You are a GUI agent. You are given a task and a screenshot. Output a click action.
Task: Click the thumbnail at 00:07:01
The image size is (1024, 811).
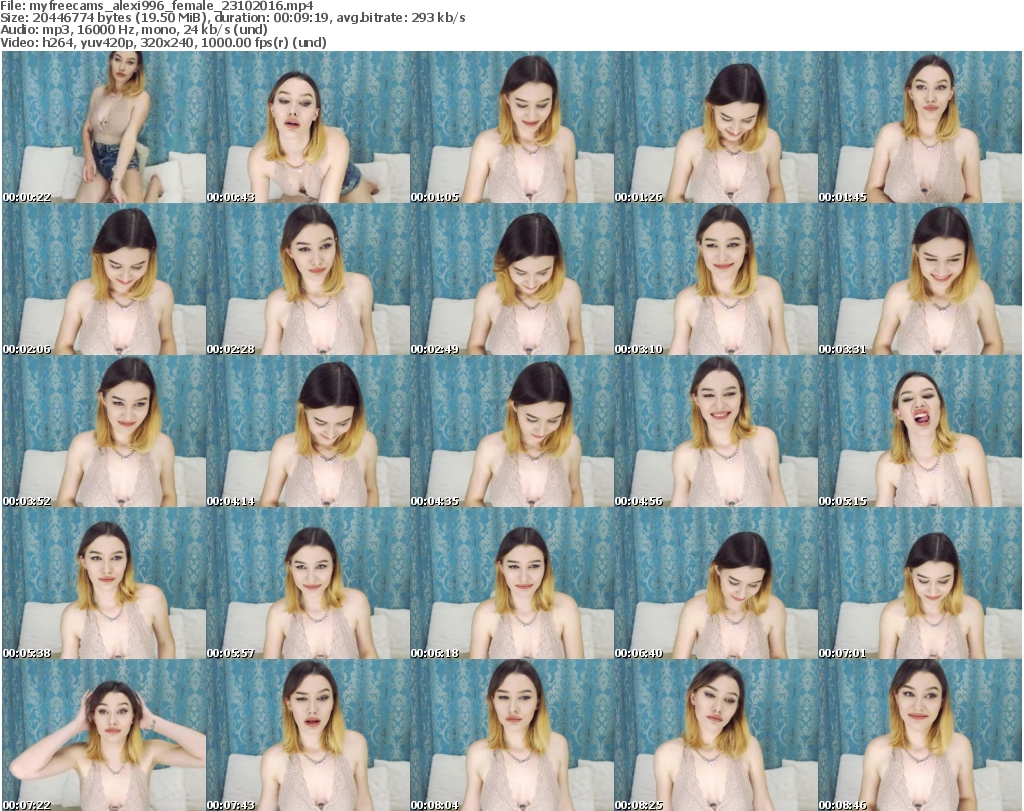920,584
